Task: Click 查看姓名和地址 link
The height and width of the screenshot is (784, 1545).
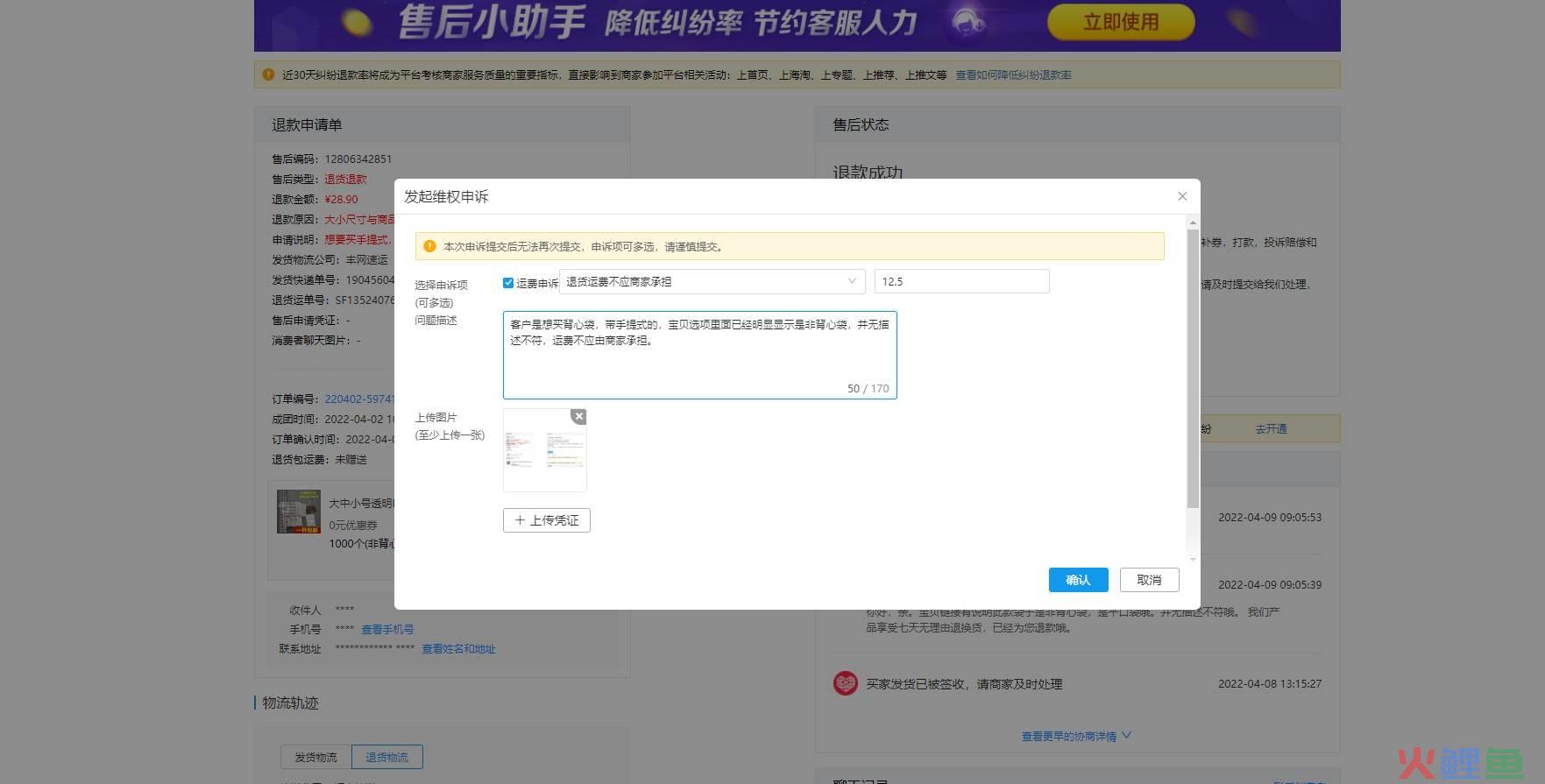Action: pyautogui.click(x=458, y=649)
